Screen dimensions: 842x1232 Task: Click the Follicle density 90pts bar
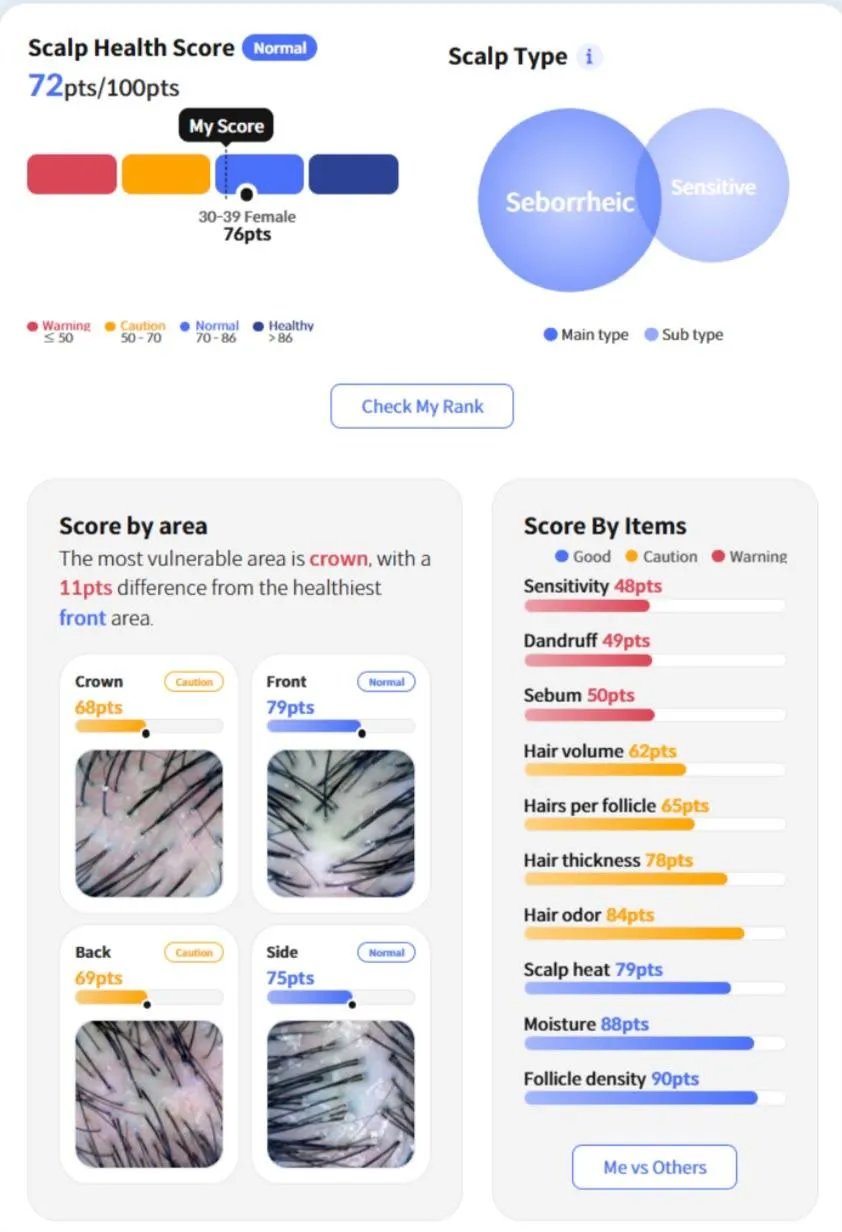pos(655,1097)
